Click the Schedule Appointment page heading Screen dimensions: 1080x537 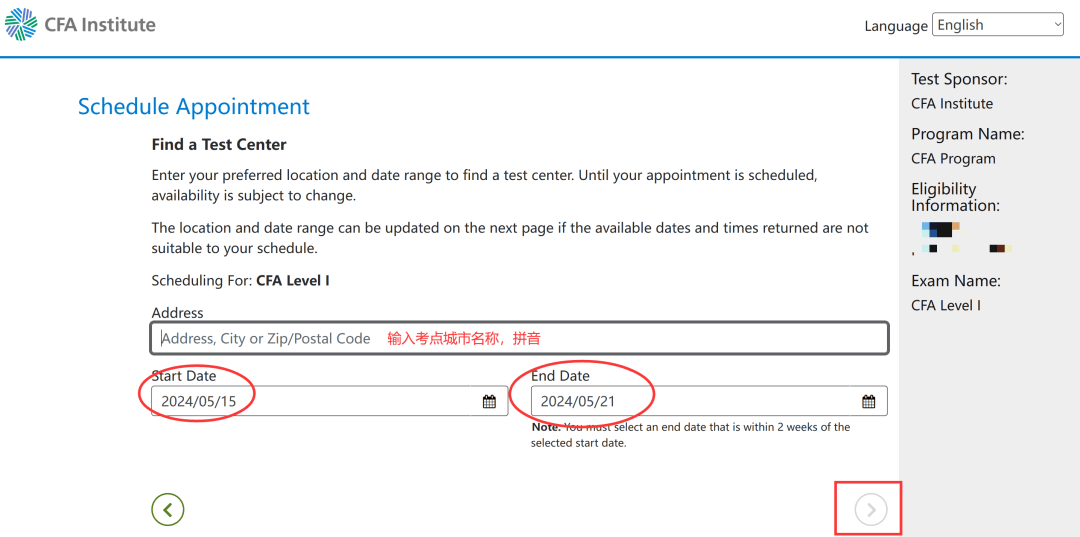point(194,107)
